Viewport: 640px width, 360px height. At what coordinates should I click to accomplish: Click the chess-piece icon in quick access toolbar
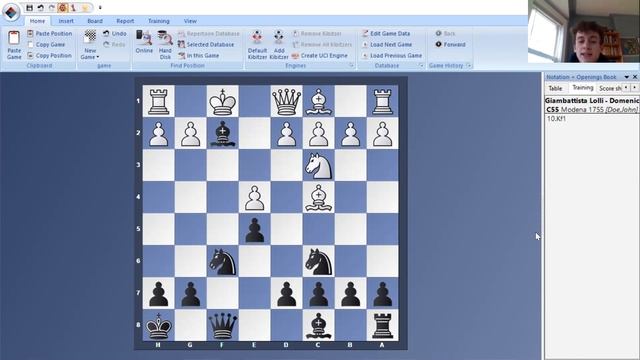(74, 7)
